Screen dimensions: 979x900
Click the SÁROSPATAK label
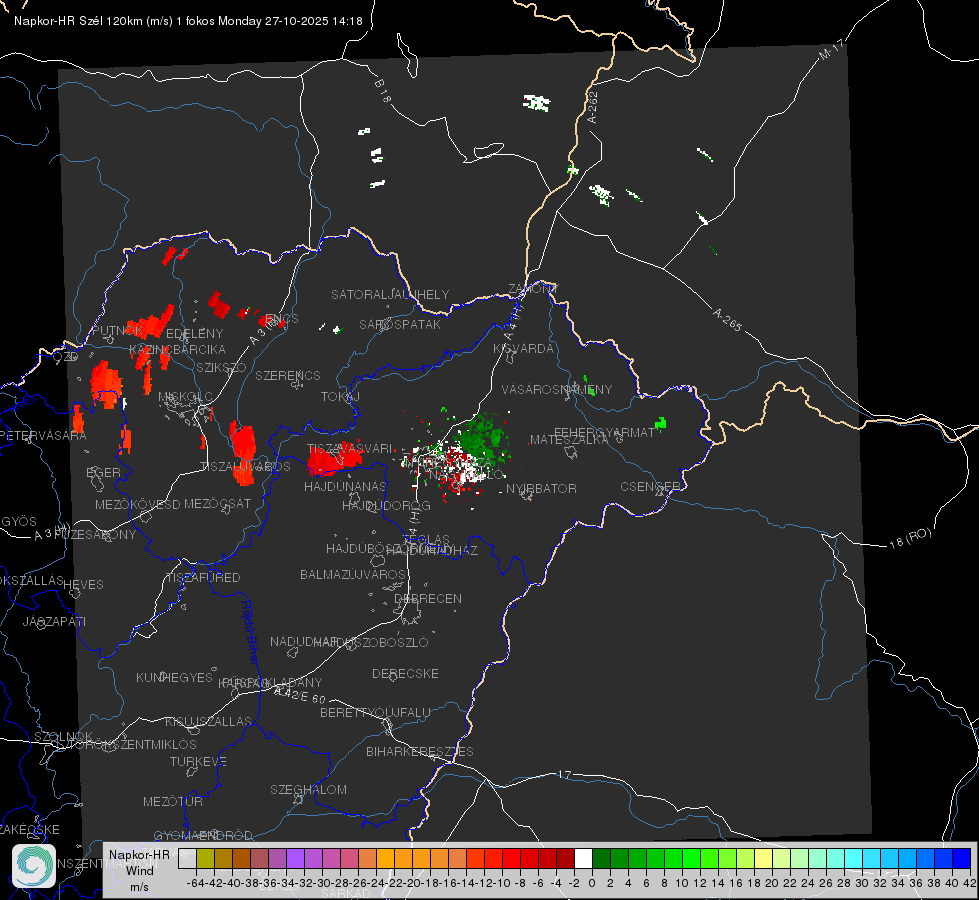pos(400,324)
